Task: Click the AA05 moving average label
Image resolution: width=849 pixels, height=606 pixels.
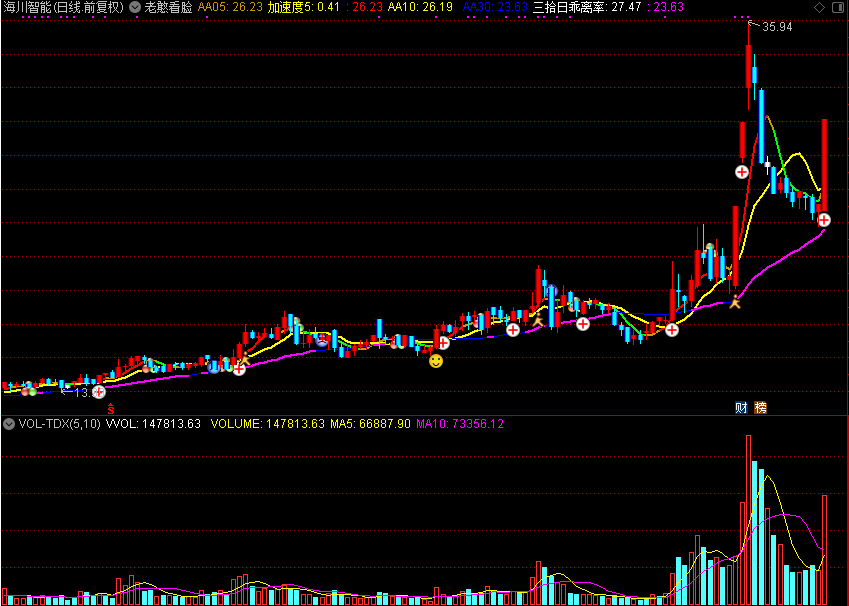Action: click(x=230, y=7)
